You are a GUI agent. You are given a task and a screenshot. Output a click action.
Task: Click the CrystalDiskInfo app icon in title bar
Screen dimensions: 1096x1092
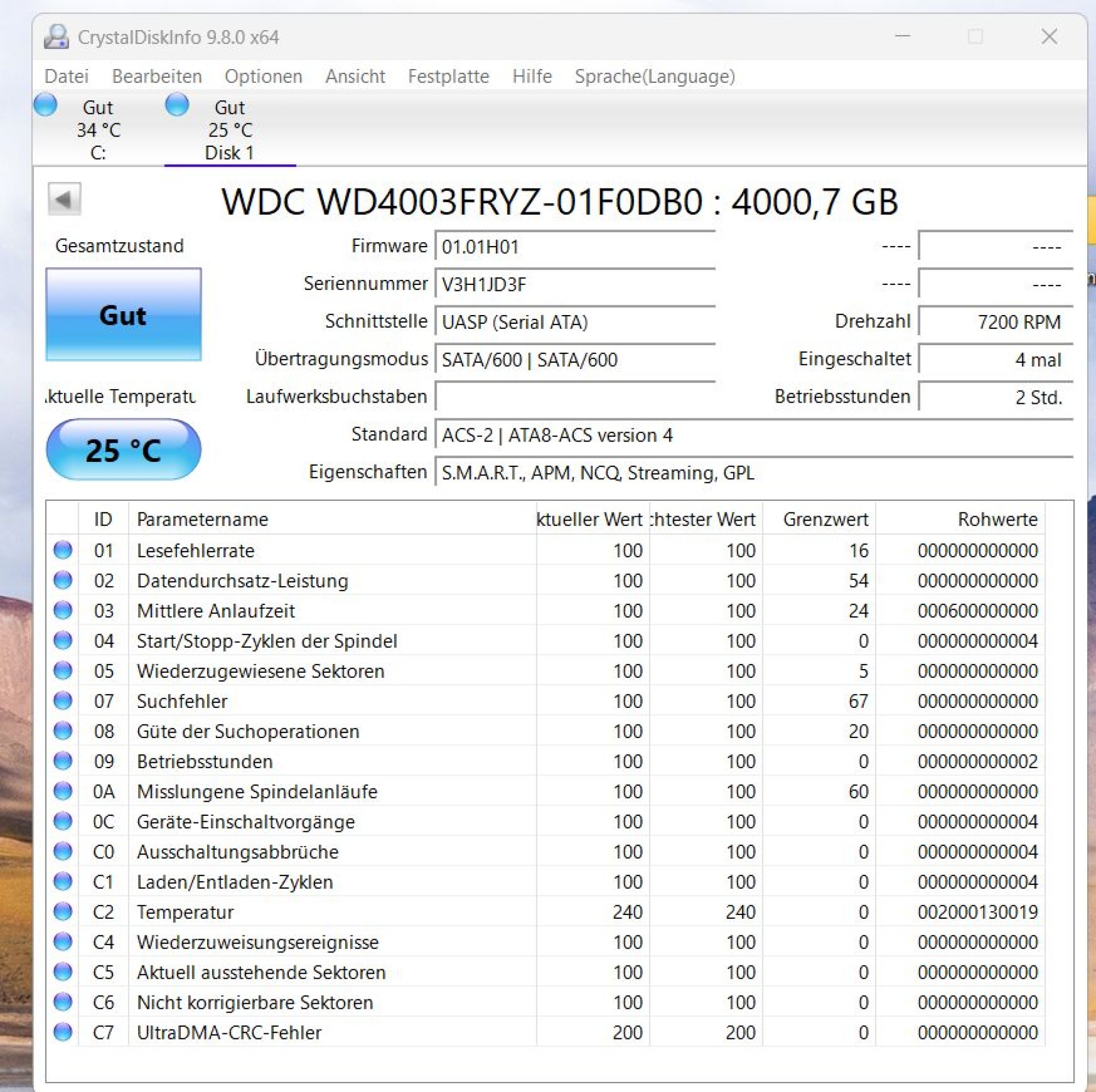point(56,37)
